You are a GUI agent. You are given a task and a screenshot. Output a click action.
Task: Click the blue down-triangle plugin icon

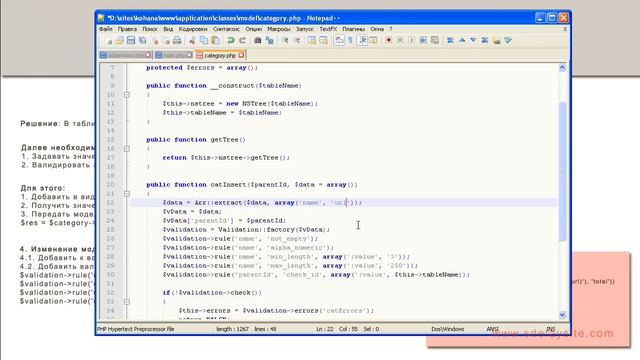[x=473, y=40]
